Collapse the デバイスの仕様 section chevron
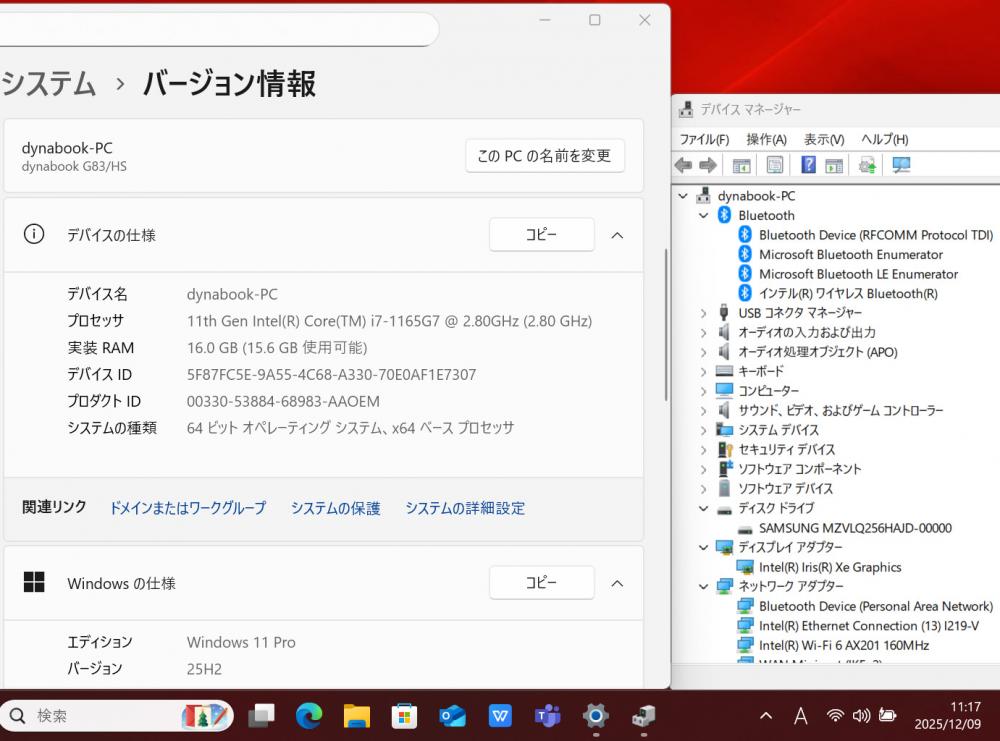This screenshot has height=741, width=1000. pyautogui.click(x=617, y=235)
